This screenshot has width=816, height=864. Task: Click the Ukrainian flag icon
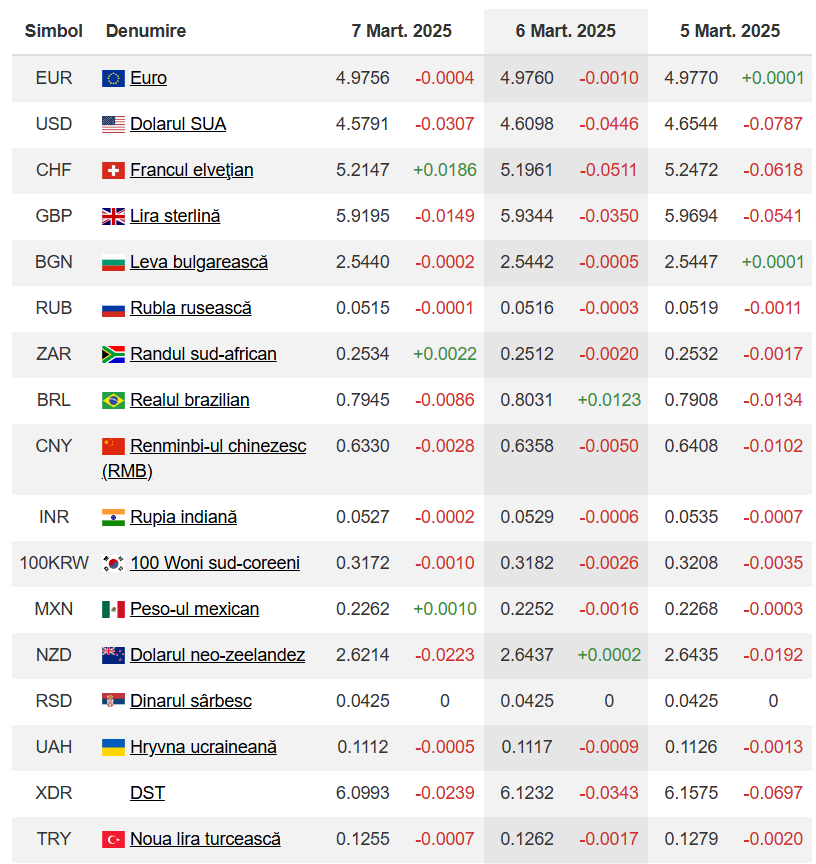pyautogui.click(x=113, y=747)
